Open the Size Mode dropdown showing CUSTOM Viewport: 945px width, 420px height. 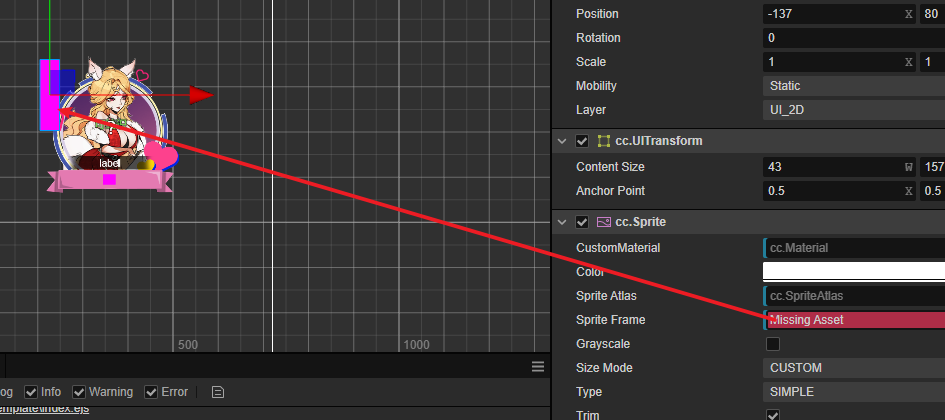[x=853, y=368]
